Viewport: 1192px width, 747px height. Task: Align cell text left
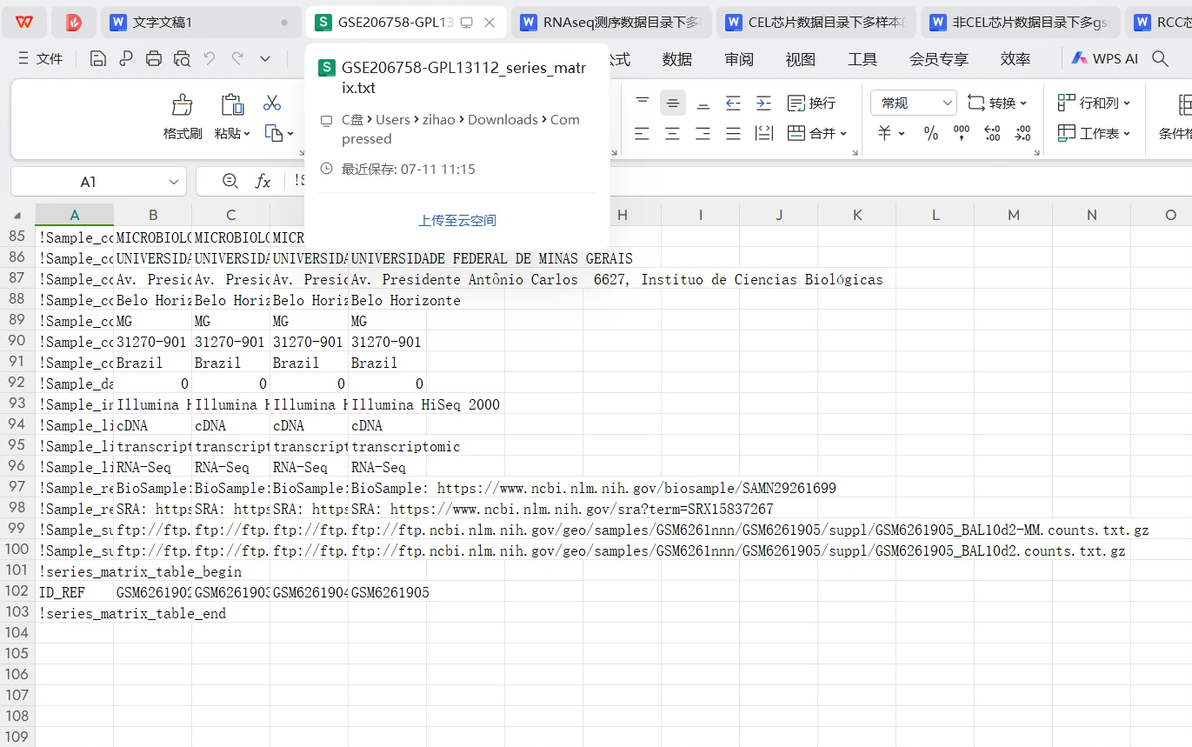click(x=642, y=134)
